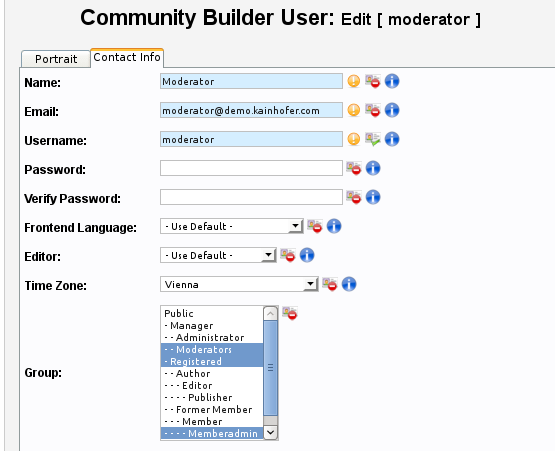Select Publisher in the Group list
Image resolution: width=555 pixels, height=451 pixels.
pos(212,398)
